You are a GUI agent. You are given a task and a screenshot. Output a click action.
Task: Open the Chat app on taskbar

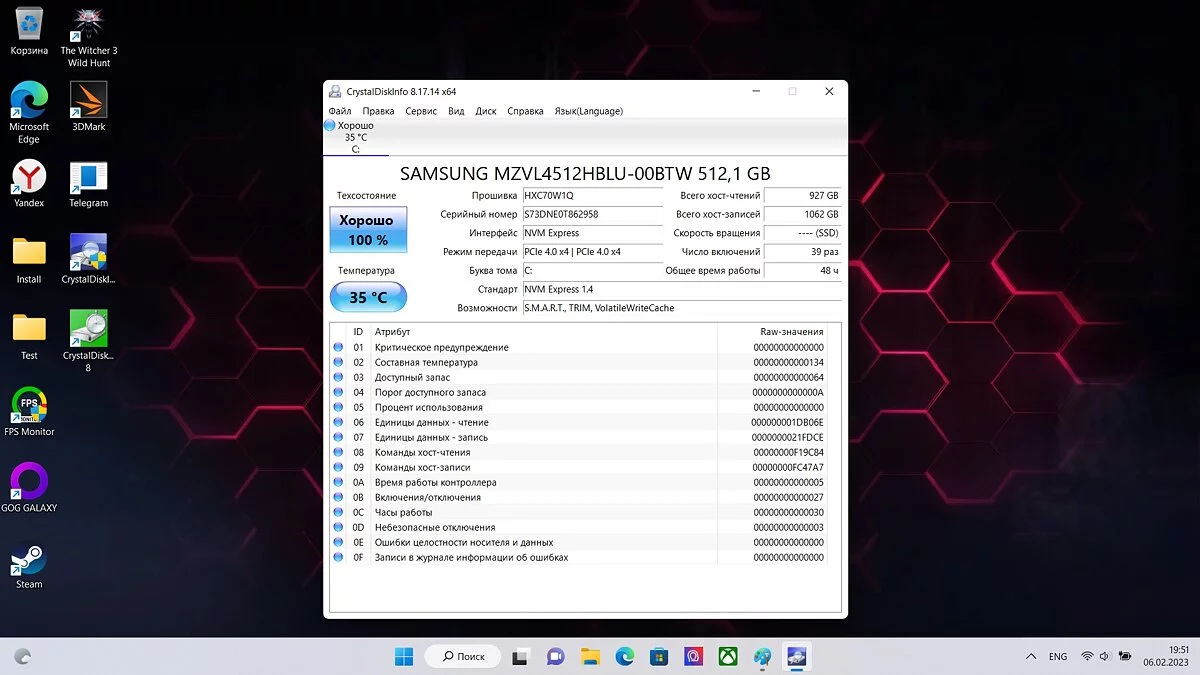(555, 656)
